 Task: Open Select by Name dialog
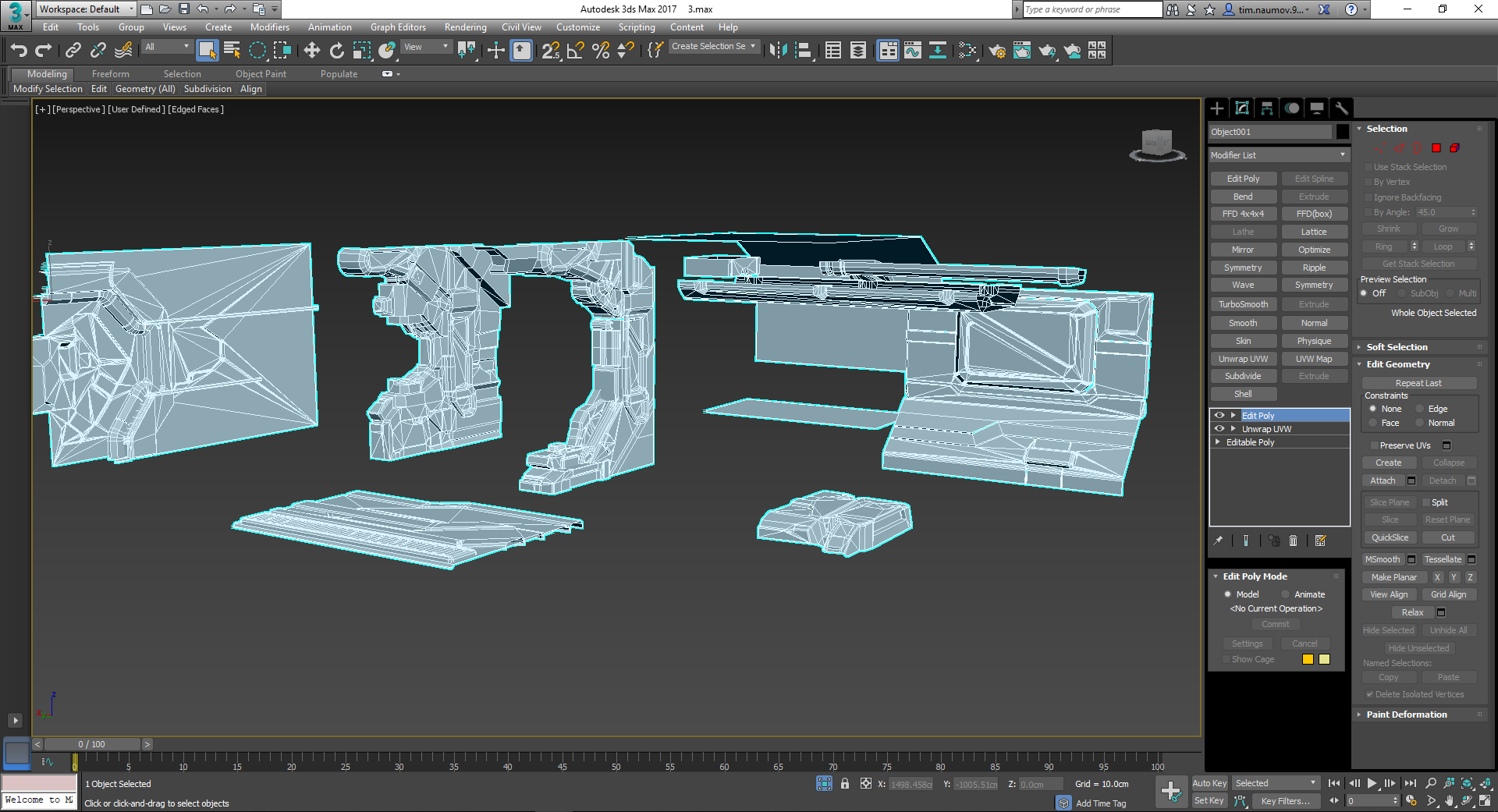point(233,51)
